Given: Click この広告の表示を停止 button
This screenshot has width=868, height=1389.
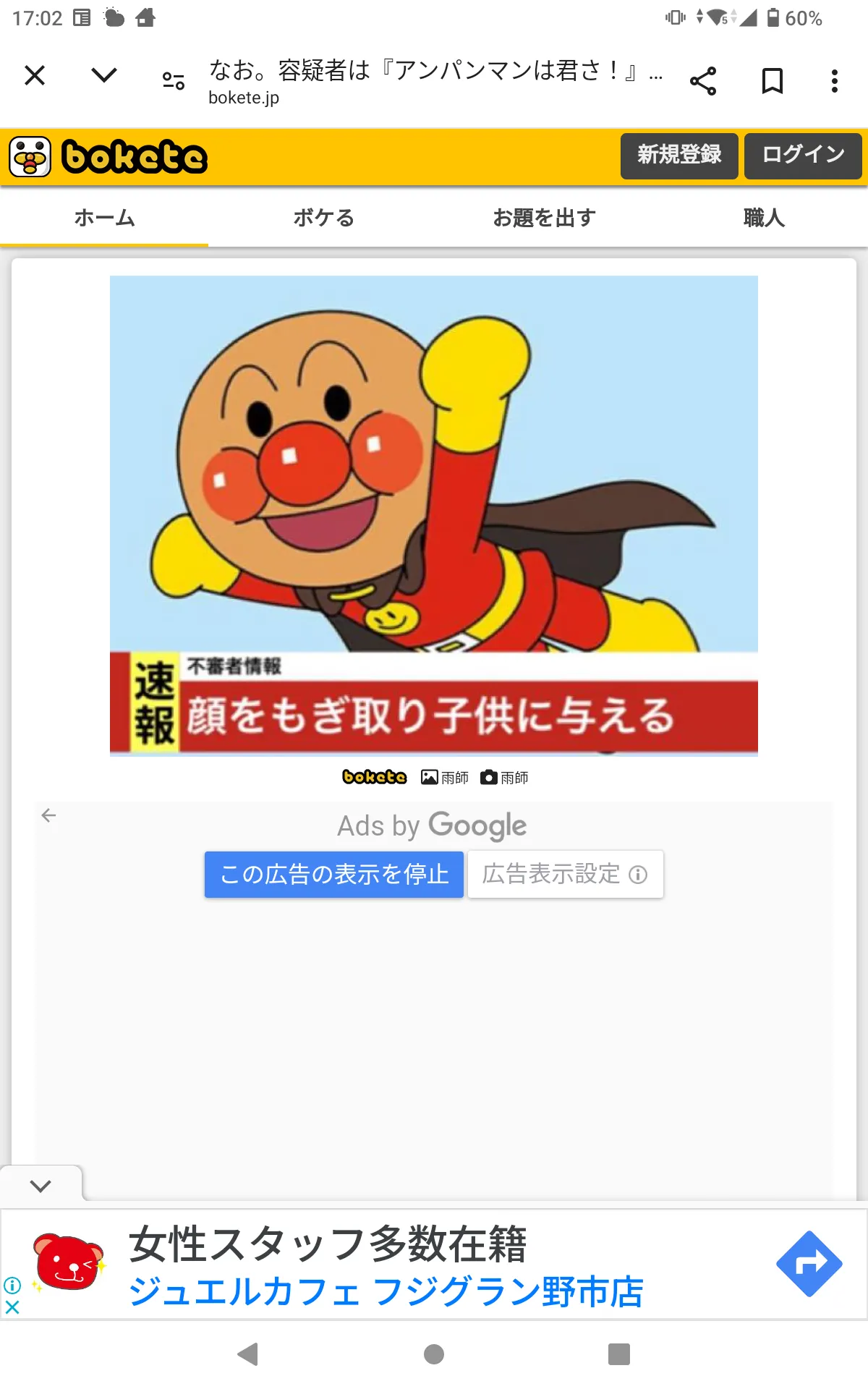Looking at the screenshot, I should pos(333,875).
